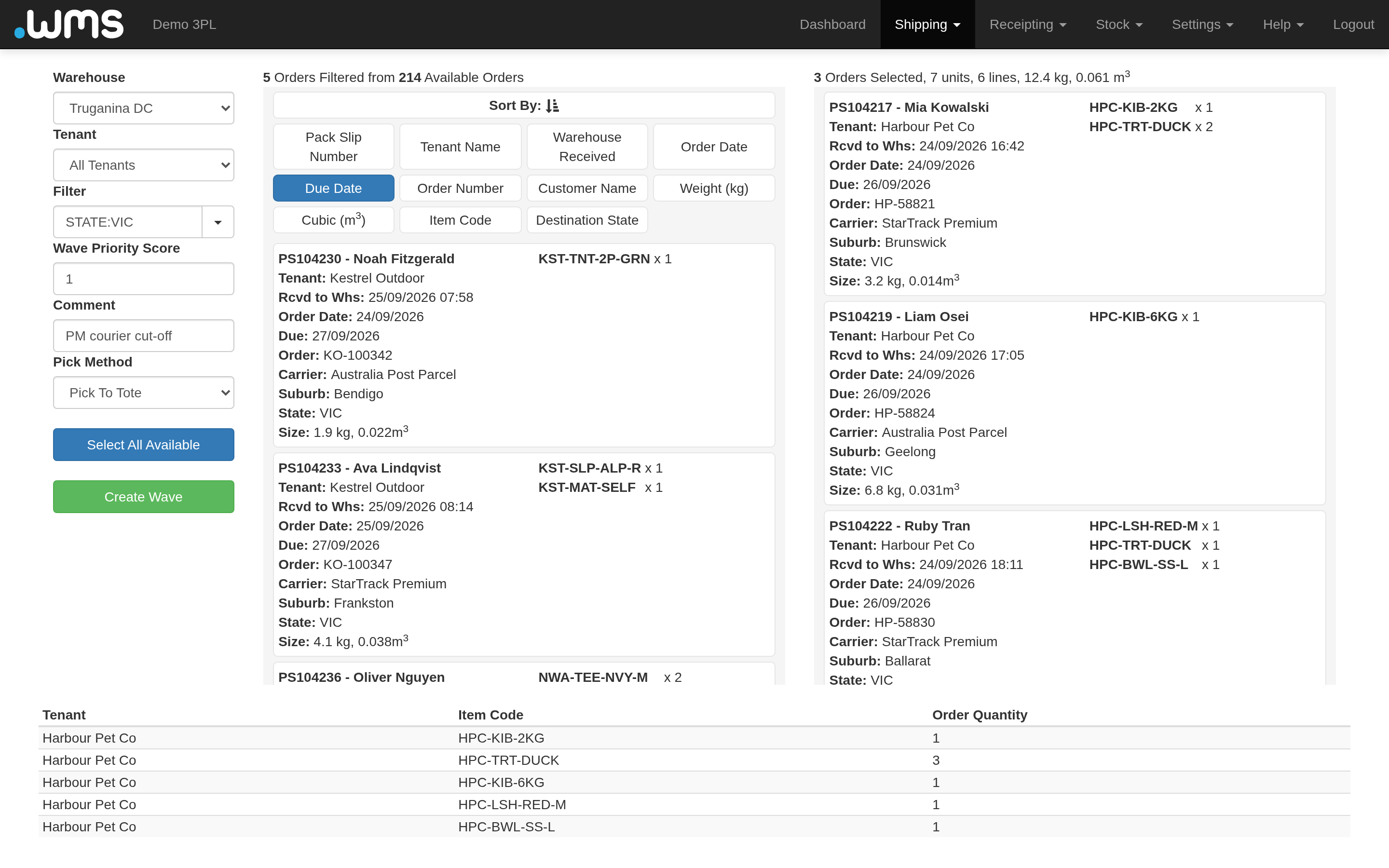Click the Logout link
The height and width of the screenshot is (868, 1389).
1353,24
